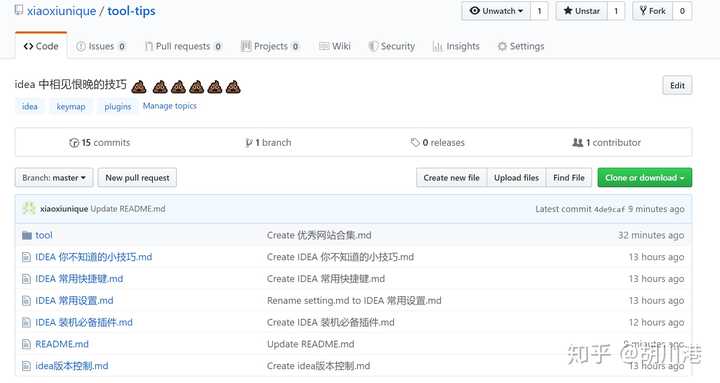Click the xiaoxiunique avatar in commit bar
This screenshot has width=720, height=383.
pyautogui.click(x=29, y=208)
